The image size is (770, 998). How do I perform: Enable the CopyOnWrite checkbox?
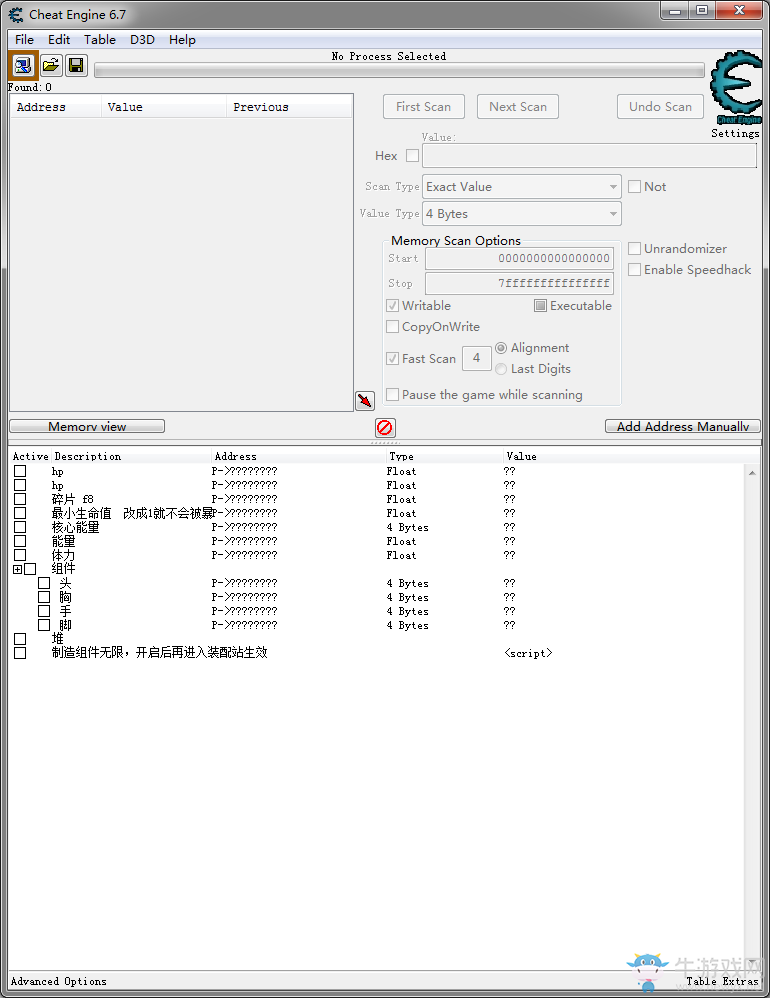[393, 327]
